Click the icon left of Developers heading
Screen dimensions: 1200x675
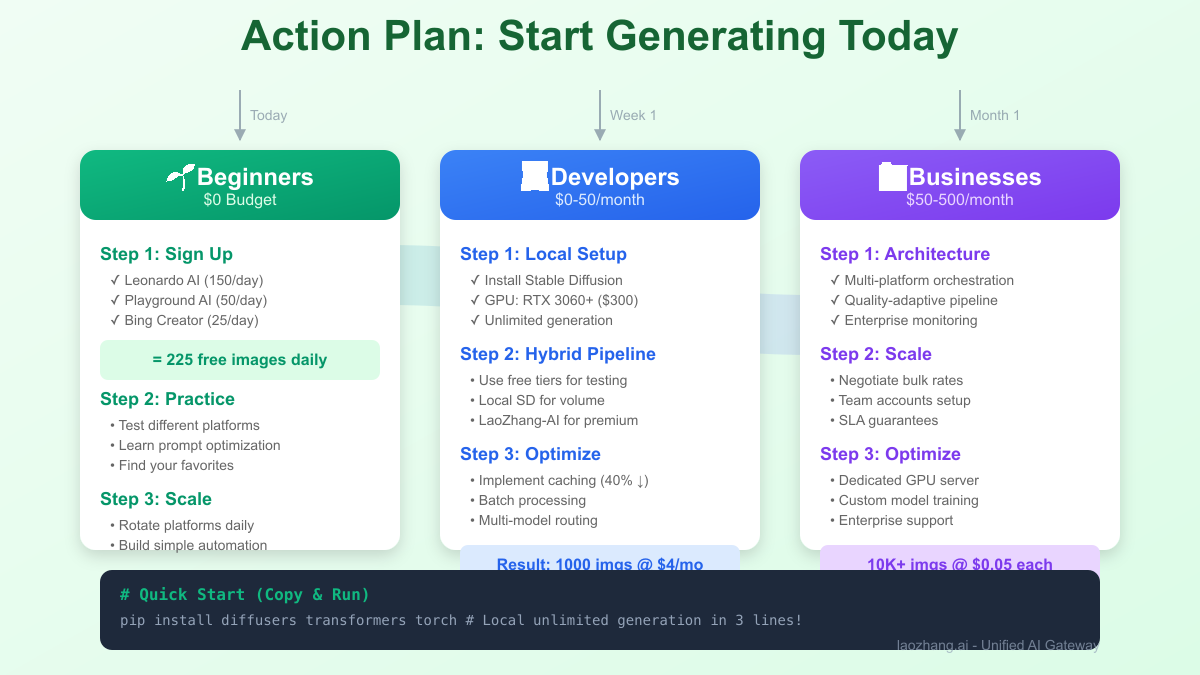pyautogui.click(x=535, y=177)
